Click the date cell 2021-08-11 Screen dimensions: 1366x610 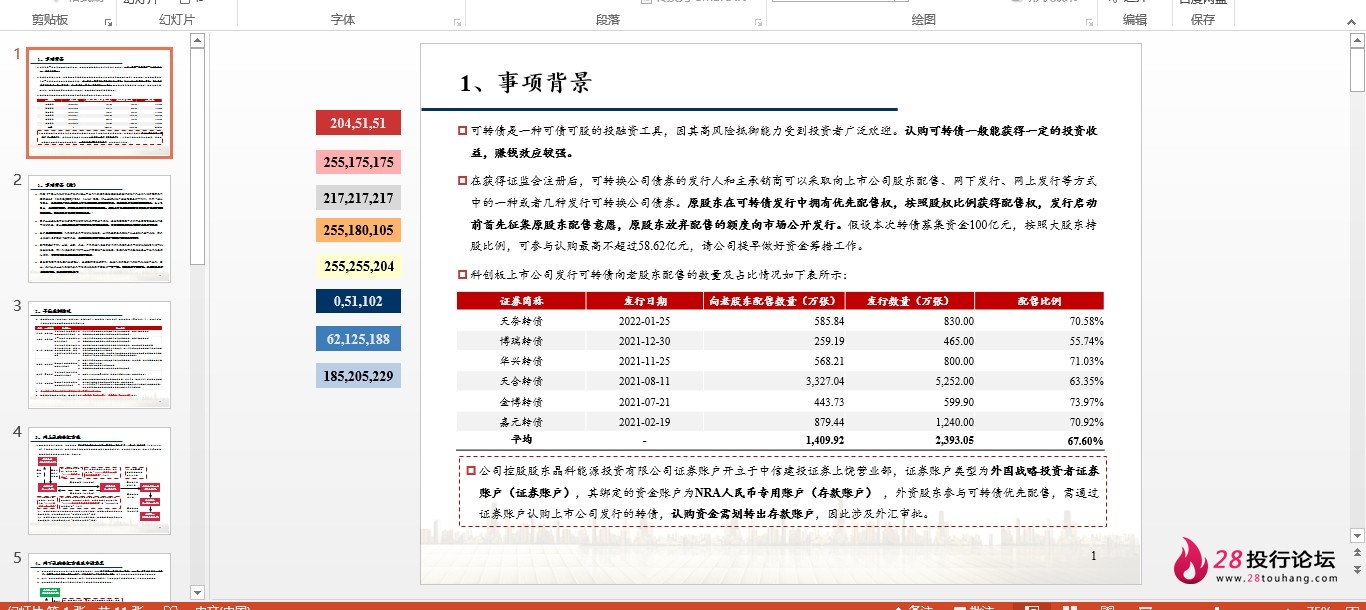point(645,381)
